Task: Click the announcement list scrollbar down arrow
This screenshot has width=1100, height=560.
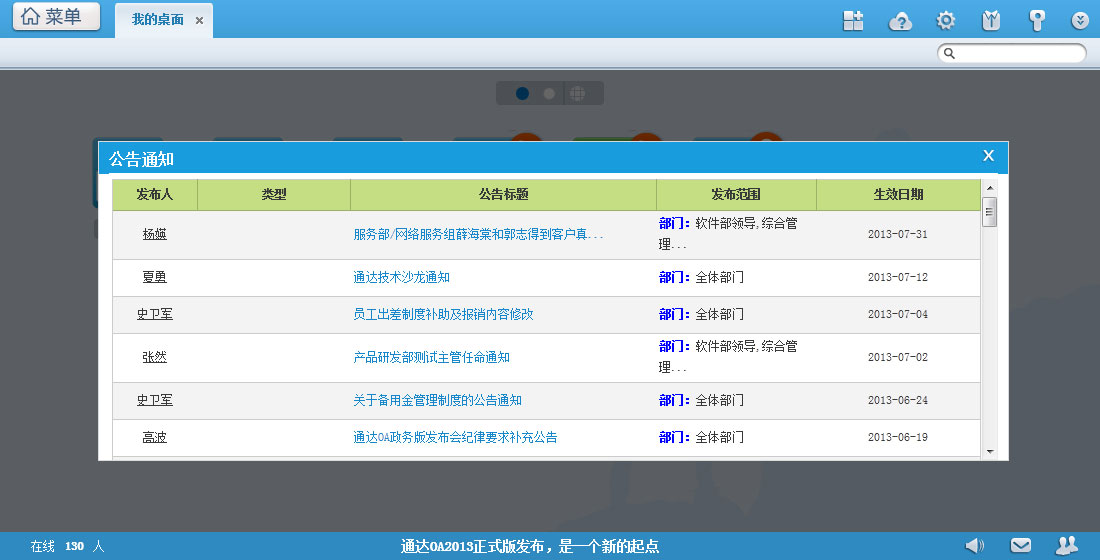Action: (x=990, y=451)
